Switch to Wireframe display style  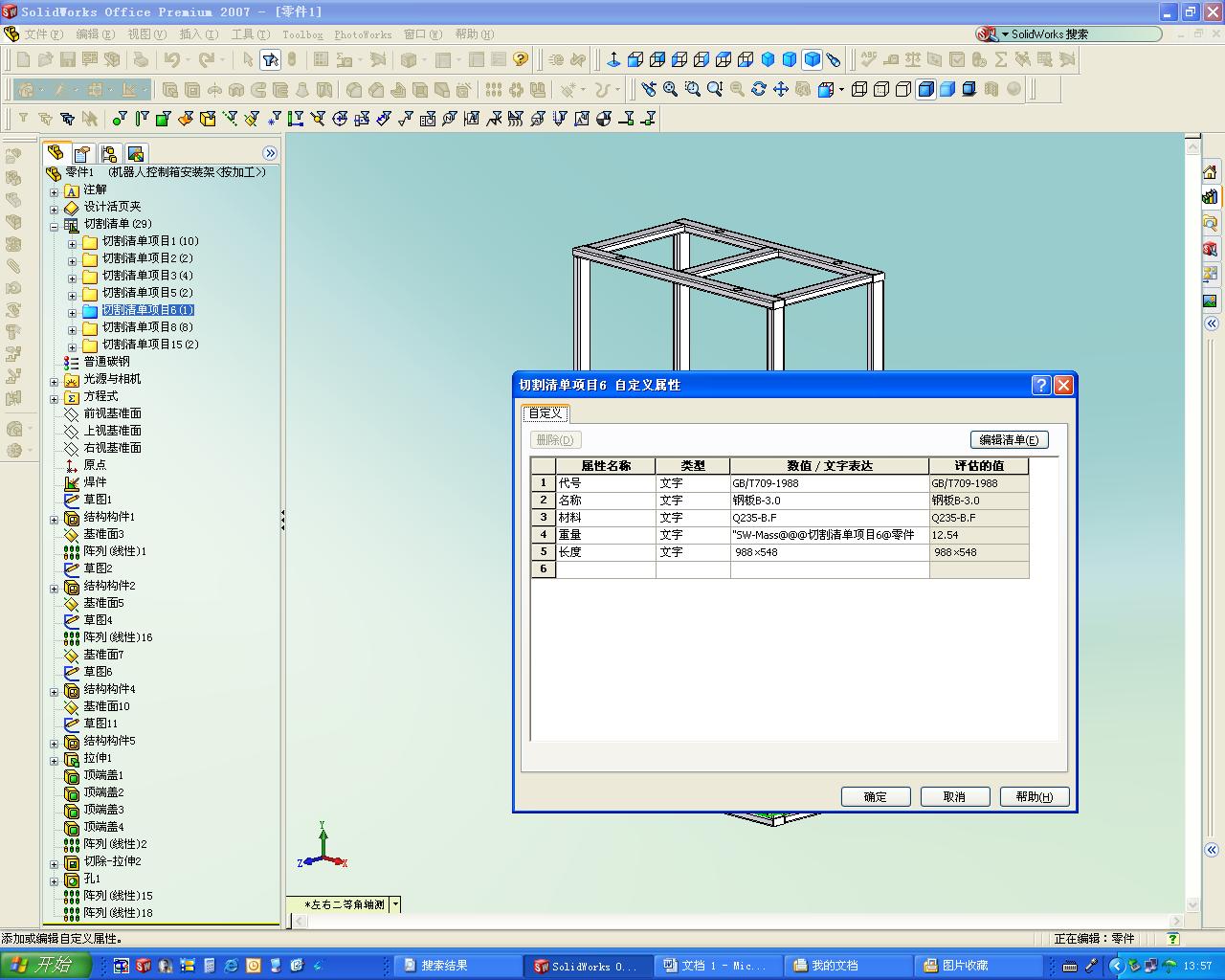pos(859,89)
